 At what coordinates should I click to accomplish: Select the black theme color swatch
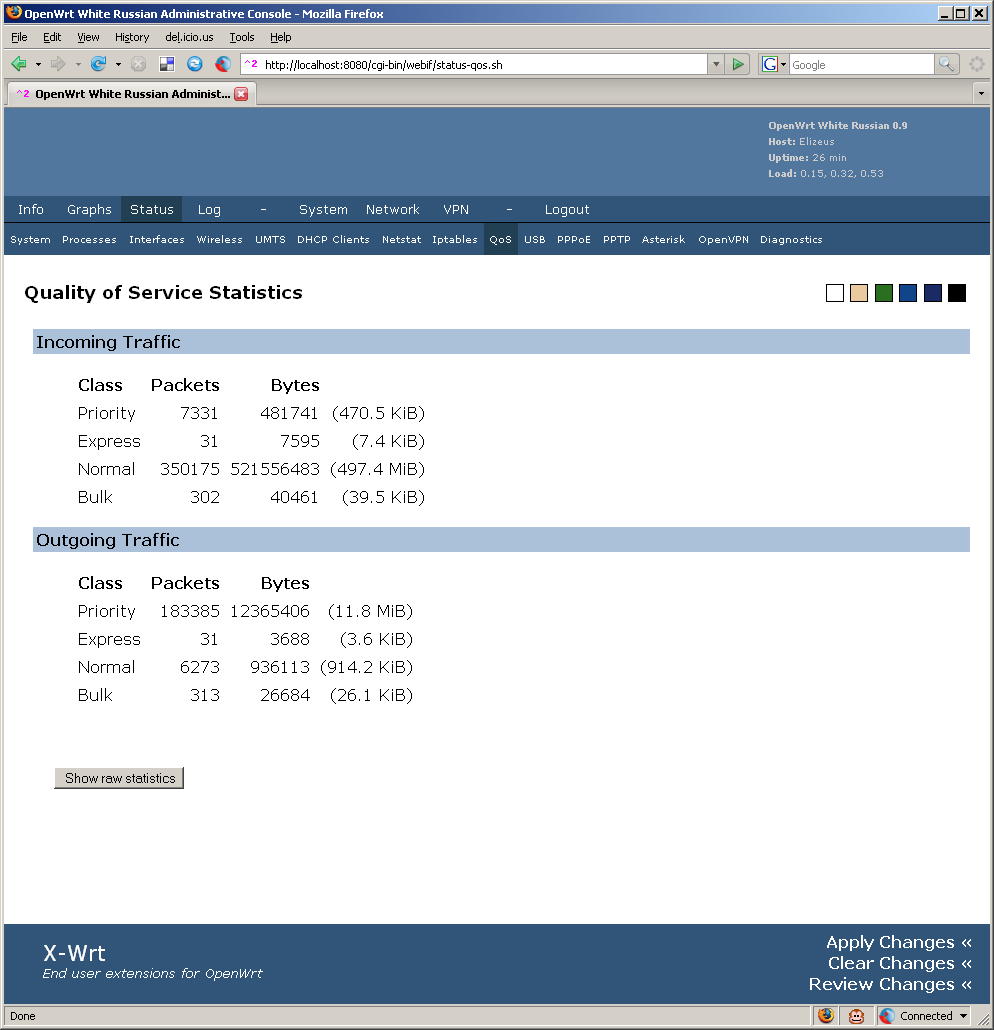(957, 293)
